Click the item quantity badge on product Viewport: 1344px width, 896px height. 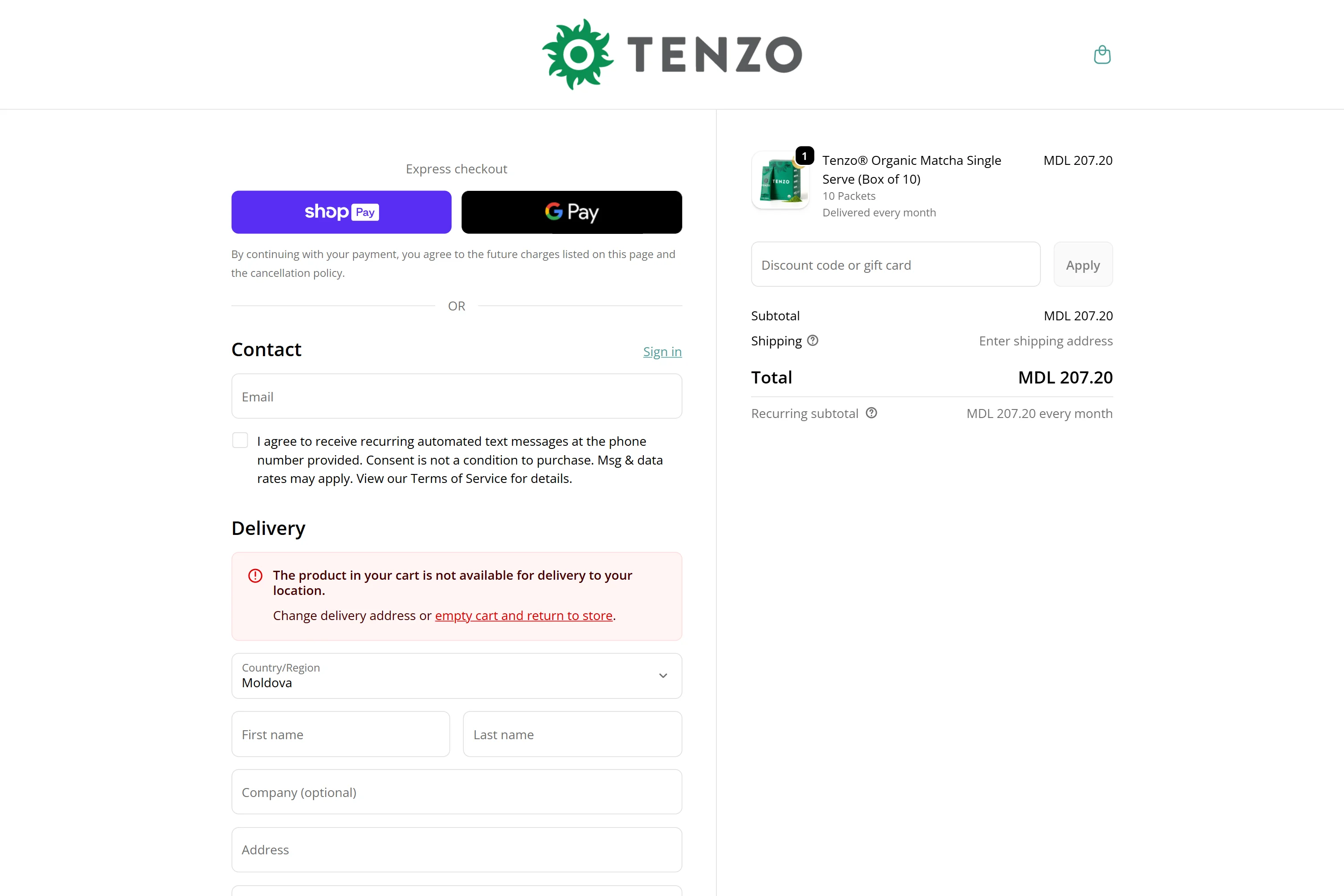click(805, 156)
